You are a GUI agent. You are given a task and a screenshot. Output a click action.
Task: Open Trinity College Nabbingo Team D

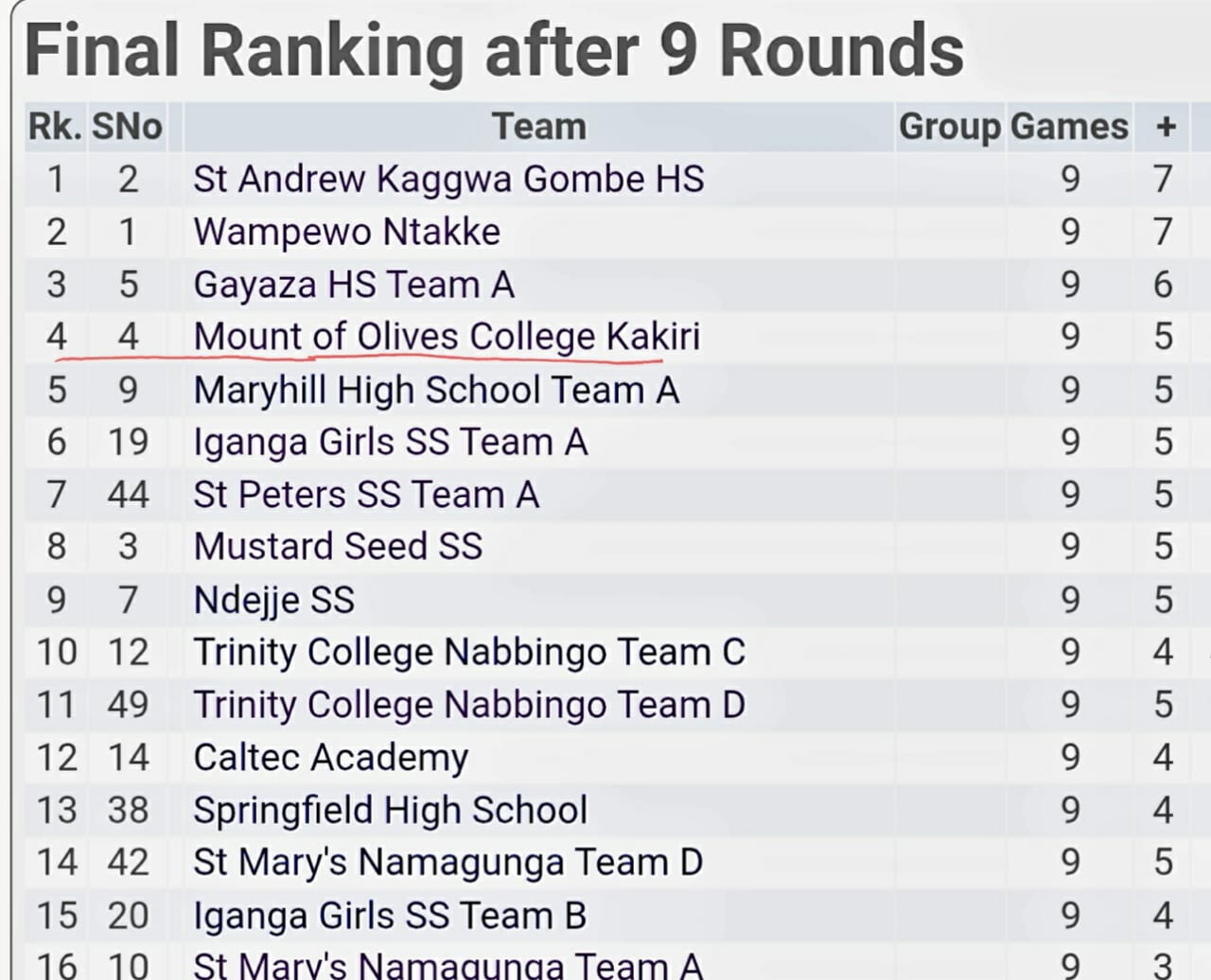pos(468,705)
